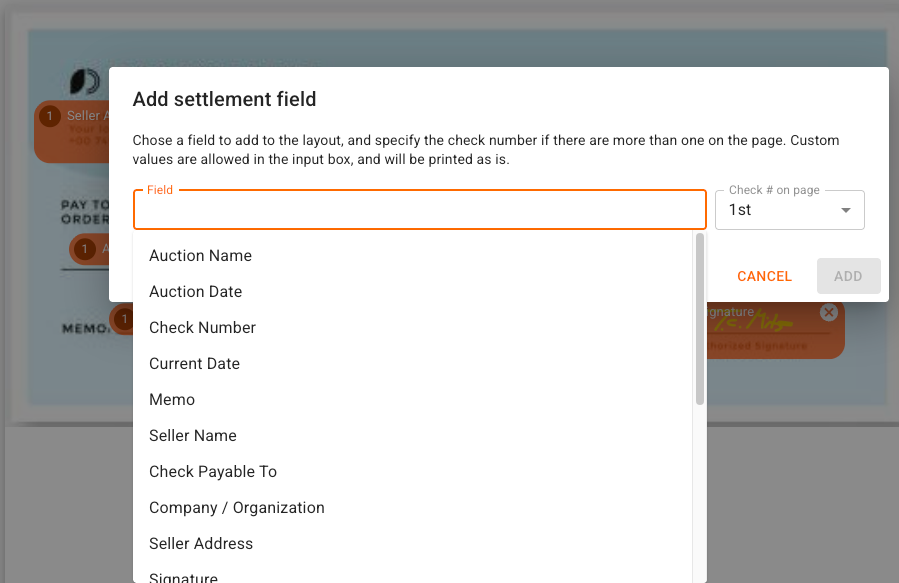
Task: Focus the Field combo box input
Action: pyautogui.click(x=419, y=210)
